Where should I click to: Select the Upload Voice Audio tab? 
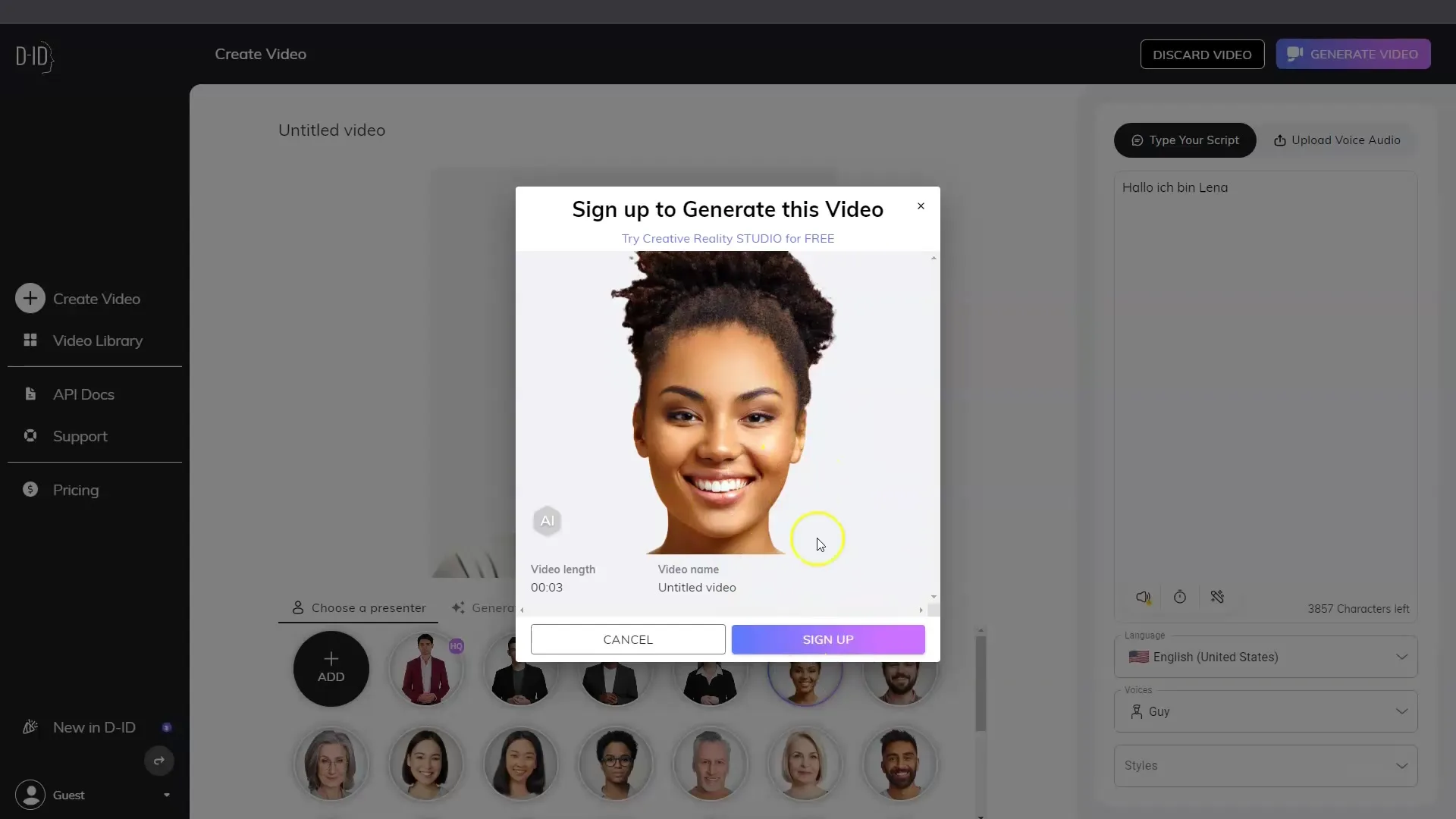[x=1337, y=140]
